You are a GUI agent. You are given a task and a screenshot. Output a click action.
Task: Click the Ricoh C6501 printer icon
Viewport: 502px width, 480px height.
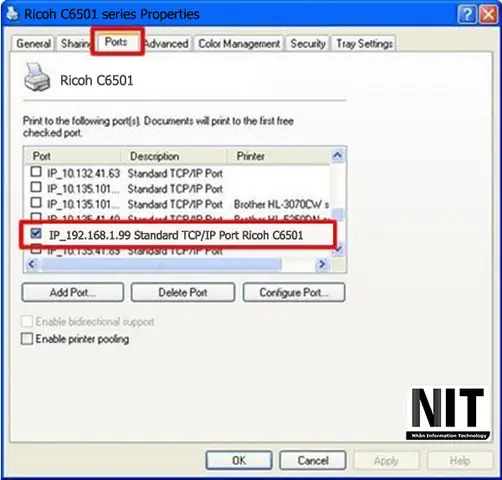[x=37, y=77]
